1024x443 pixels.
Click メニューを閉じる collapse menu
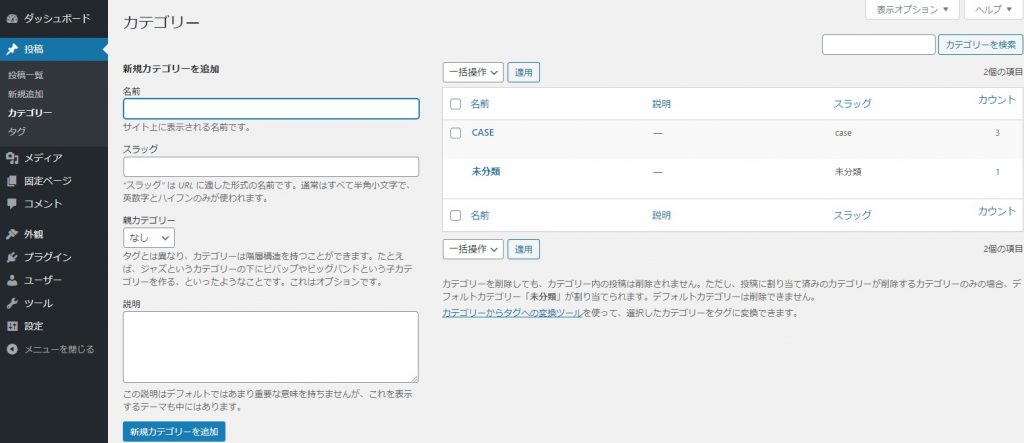[54, 350]
